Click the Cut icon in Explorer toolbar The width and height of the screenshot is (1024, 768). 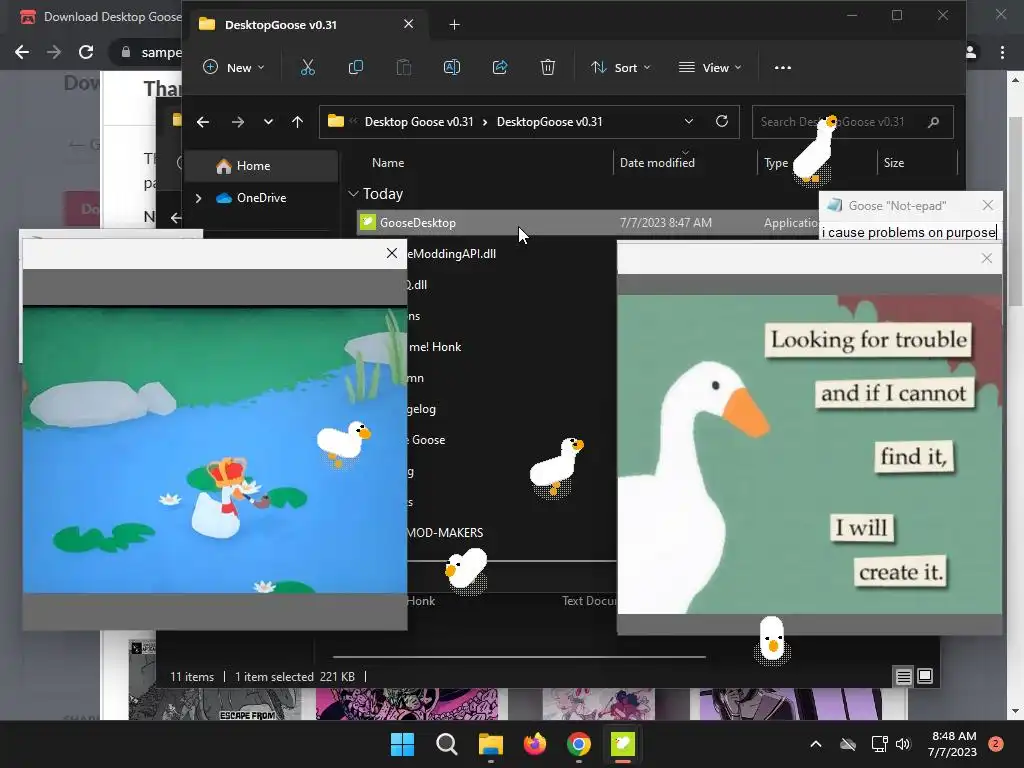(x=308, y=67)
